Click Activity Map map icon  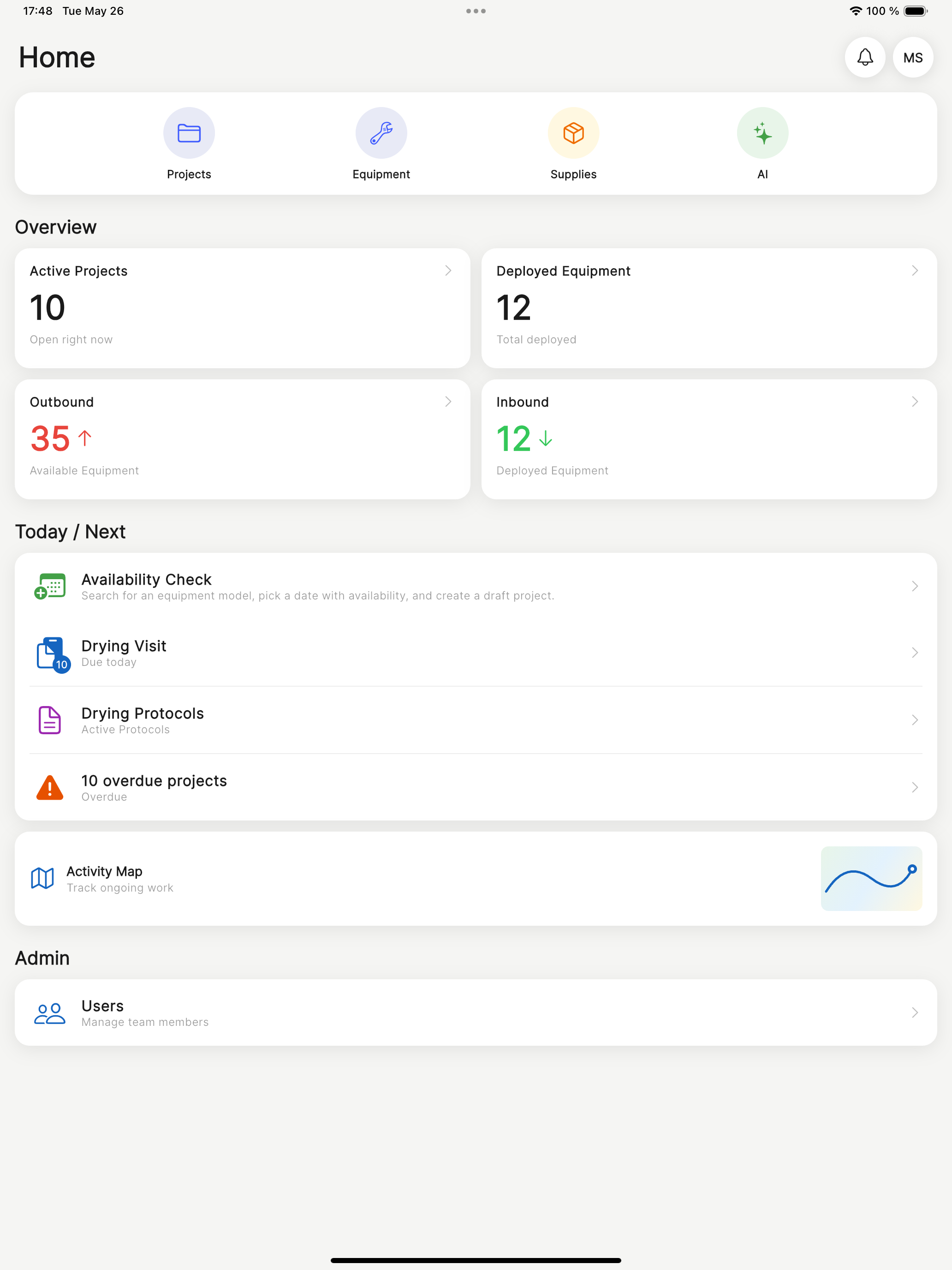(x=42, y=878)
